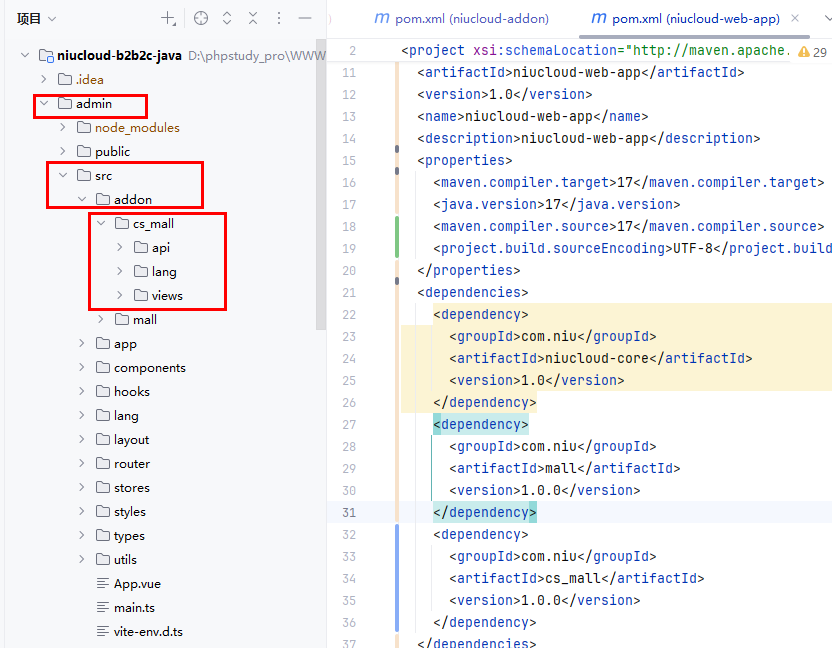Click the warning indicator showing 29 problems

pos(812,51)
